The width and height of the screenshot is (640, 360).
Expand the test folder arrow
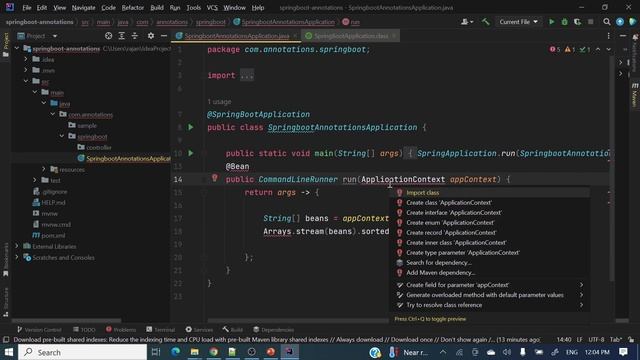(35, 180)
